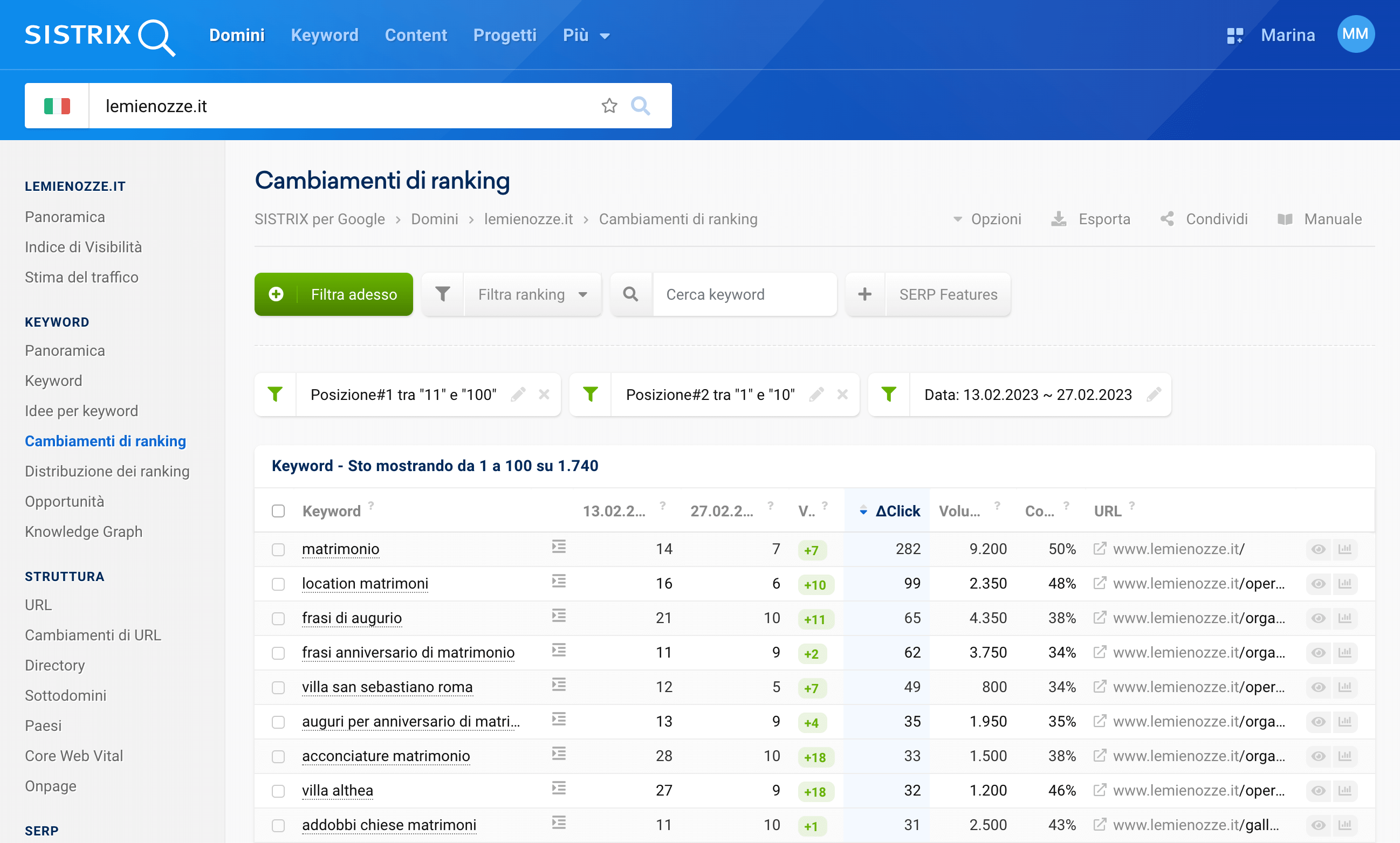Image resolution: width=1400 pixels, height=843 pixels.
Task: Open SERP list icon for matrimonio
Action: (x=559, y=547)
